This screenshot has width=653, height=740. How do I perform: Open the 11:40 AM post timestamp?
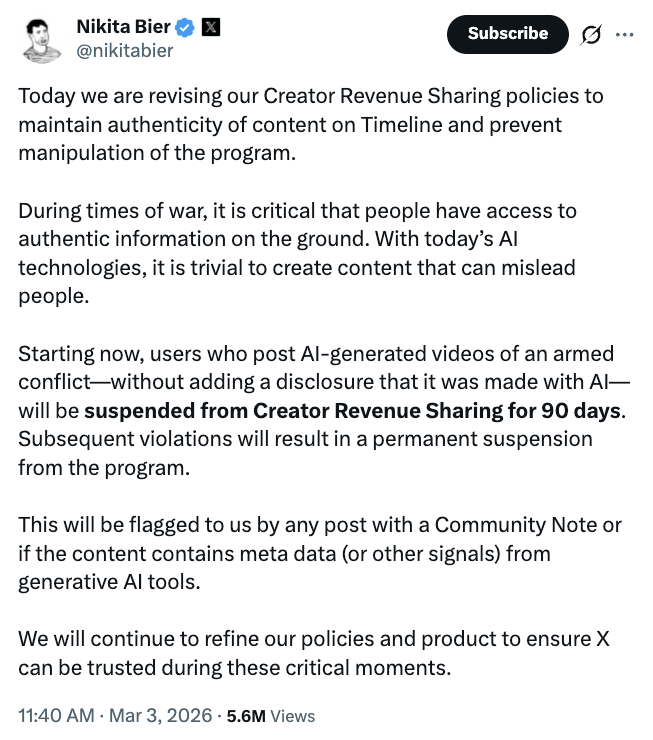click(x=58, y=715)
